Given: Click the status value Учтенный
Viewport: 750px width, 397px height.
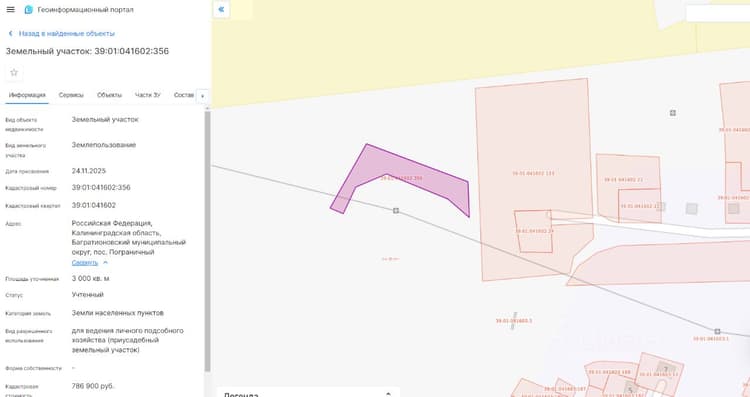Looking at the screenshot, I should (x=88, y=295).
